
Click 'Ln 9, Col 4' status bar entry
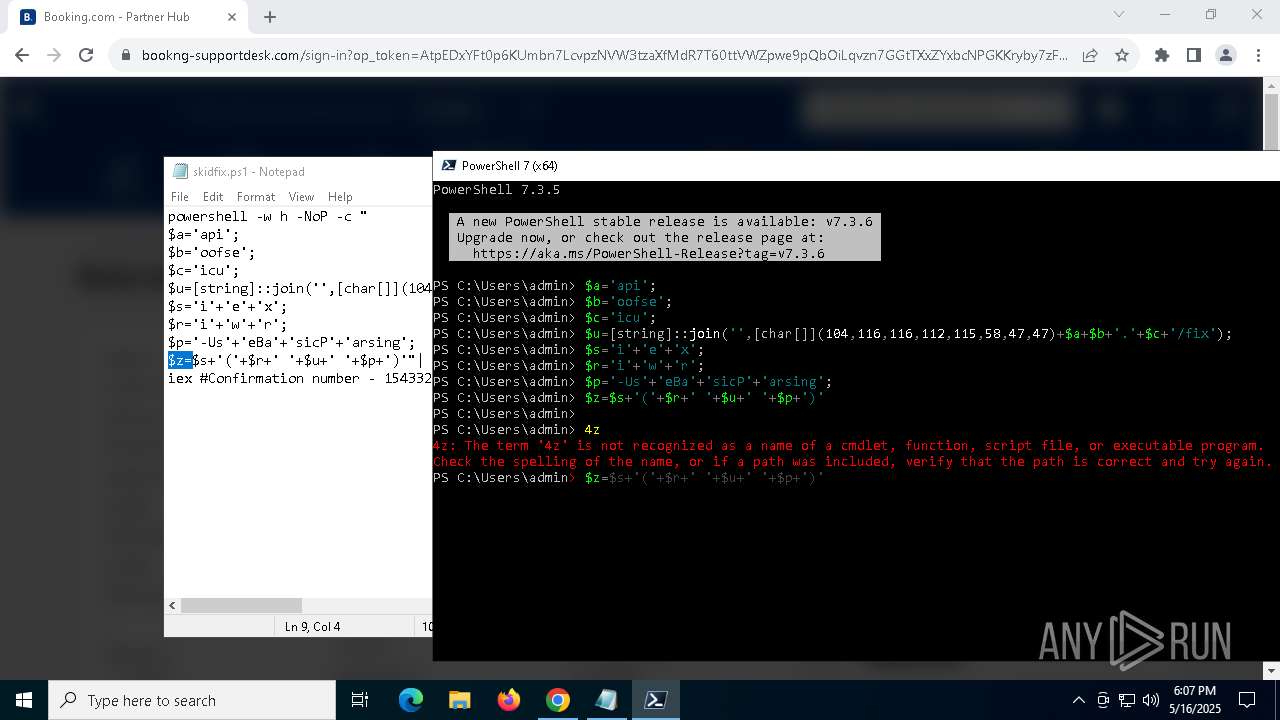pyautogui.click(x=312, y=626)
